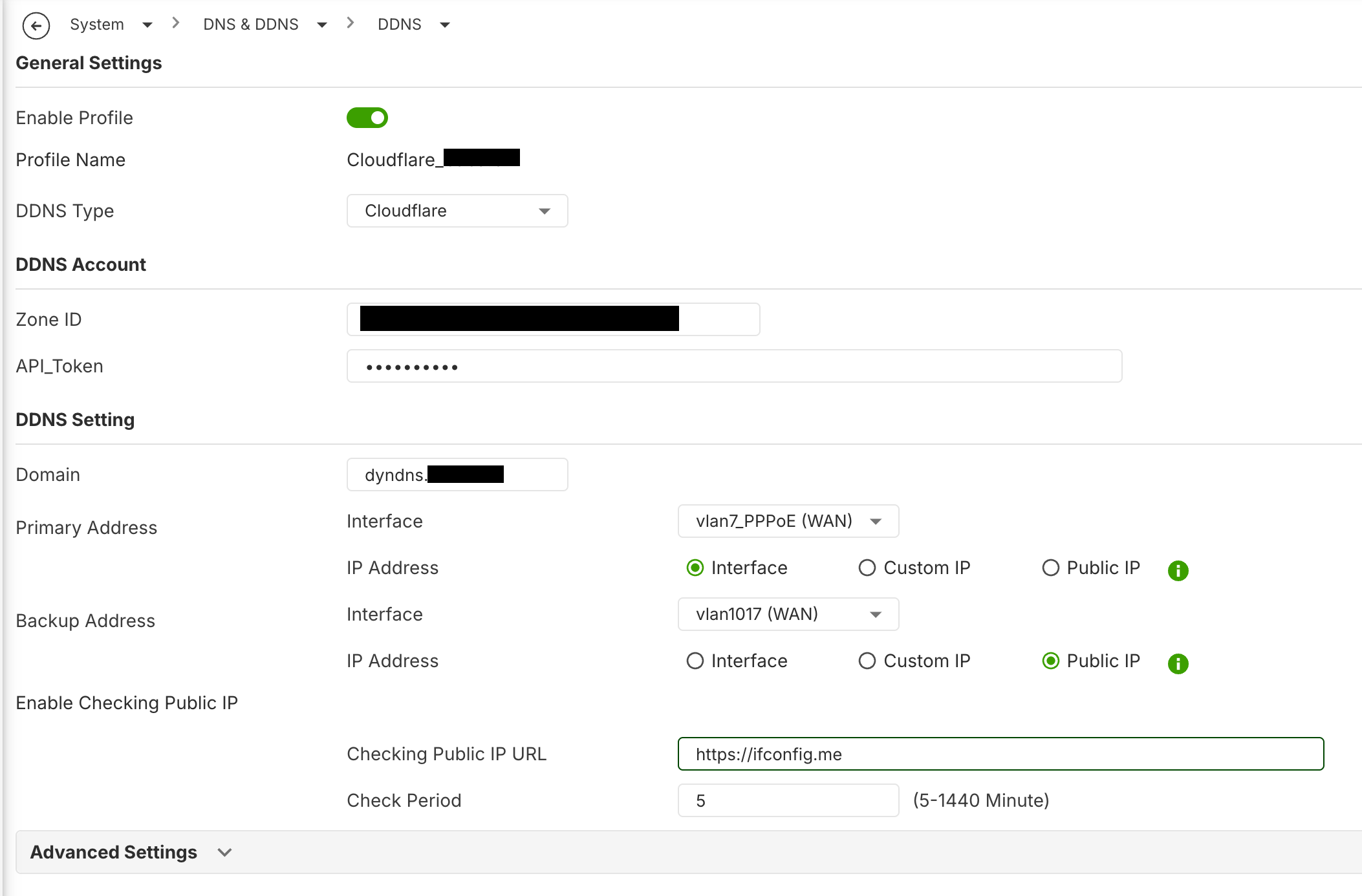This screenshot has width=1362, height=896.
Task: Select Custom IP radio for Primary Address
Action: [867, 568]
